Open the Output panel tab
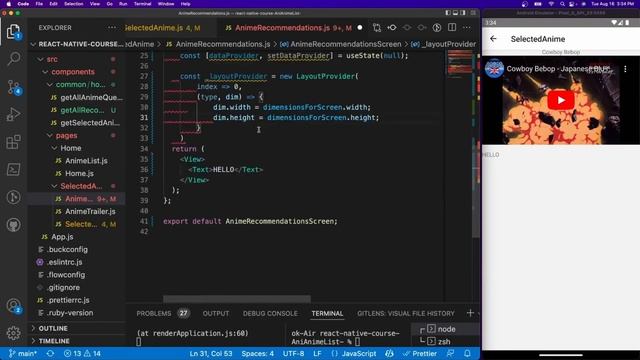 point(216,313)
